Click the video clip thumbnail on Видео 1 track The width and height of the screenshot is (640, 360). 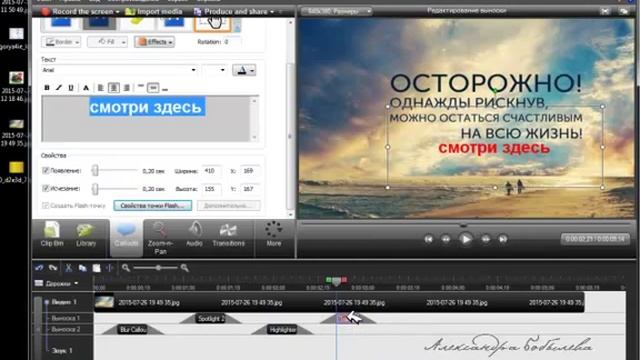pyautogui.click(x=104, y=302)
